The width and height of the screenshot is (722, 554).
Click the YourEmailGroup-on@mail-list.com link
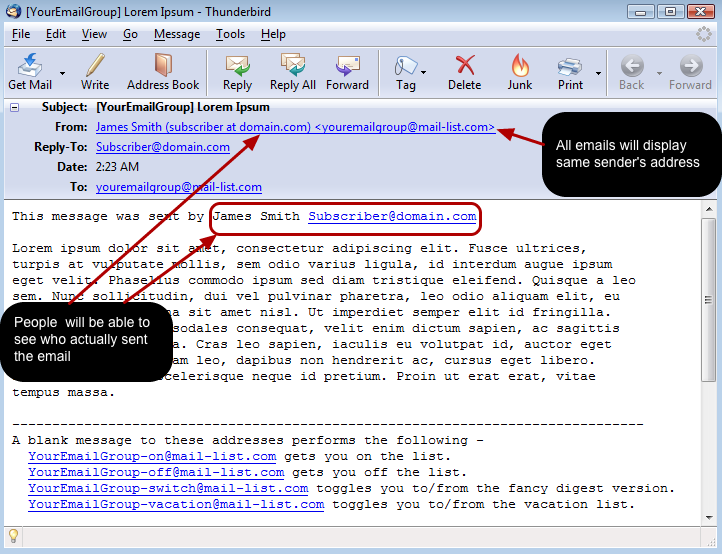click(x=152, y=456)
